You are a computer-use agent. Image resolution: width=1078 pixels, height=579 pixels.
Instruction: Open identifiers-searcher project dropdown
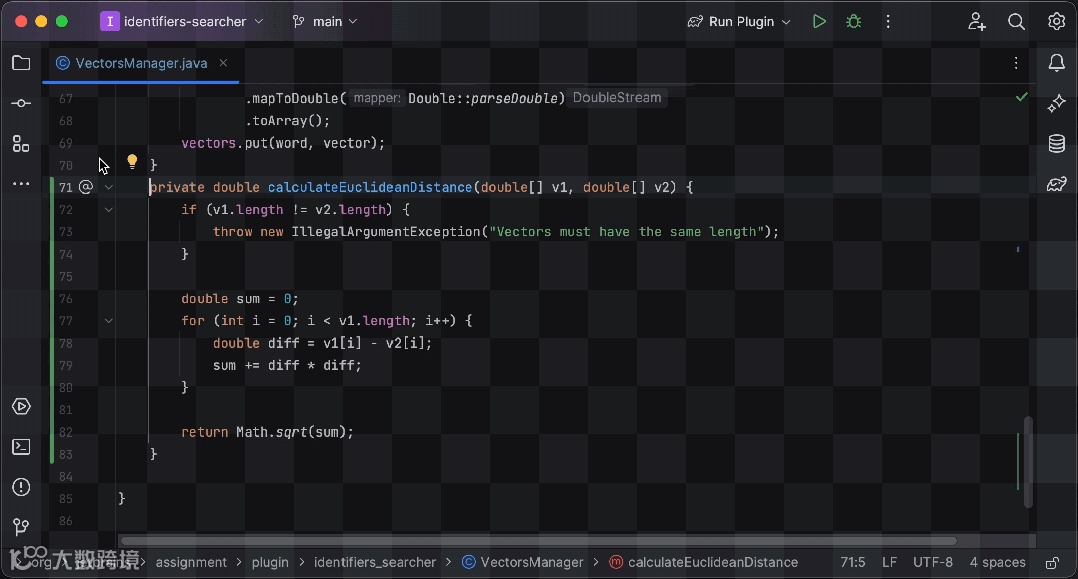click(182, 21)
